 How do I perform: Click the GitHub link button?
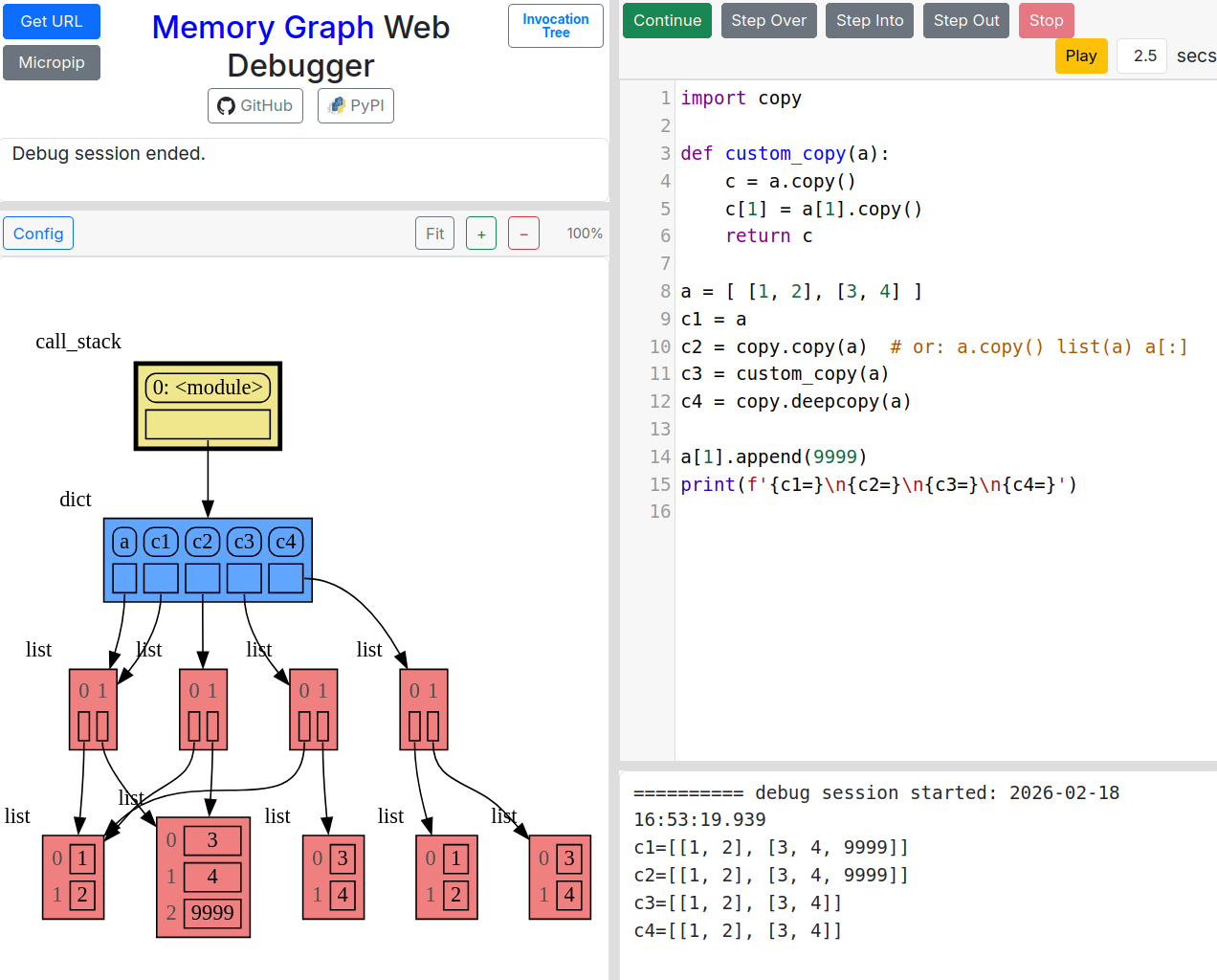pyautogui.click(x=254, y=105)
